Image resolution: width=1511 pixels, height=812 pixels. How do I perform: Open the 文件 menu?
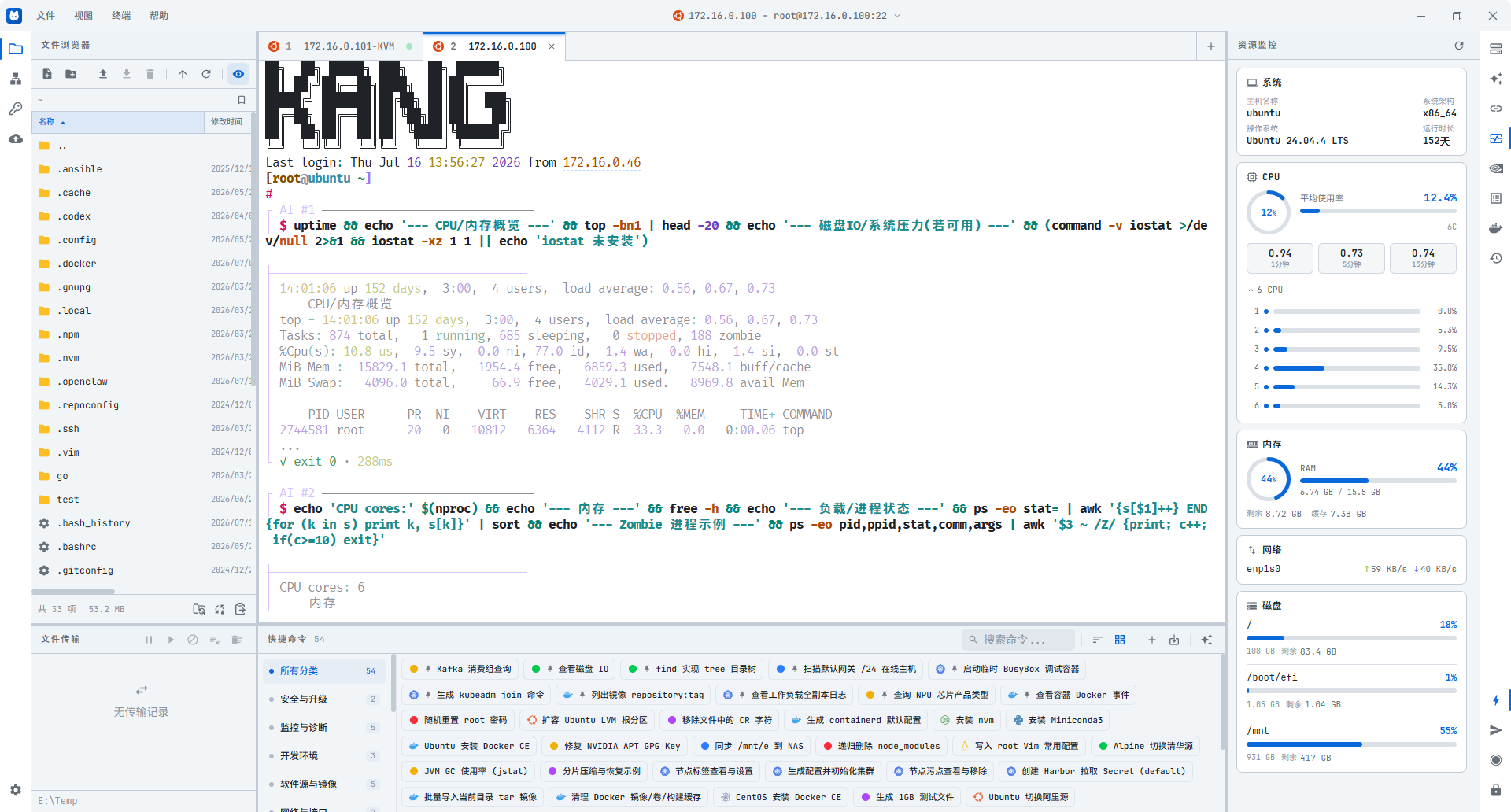[x=46, y=15]
